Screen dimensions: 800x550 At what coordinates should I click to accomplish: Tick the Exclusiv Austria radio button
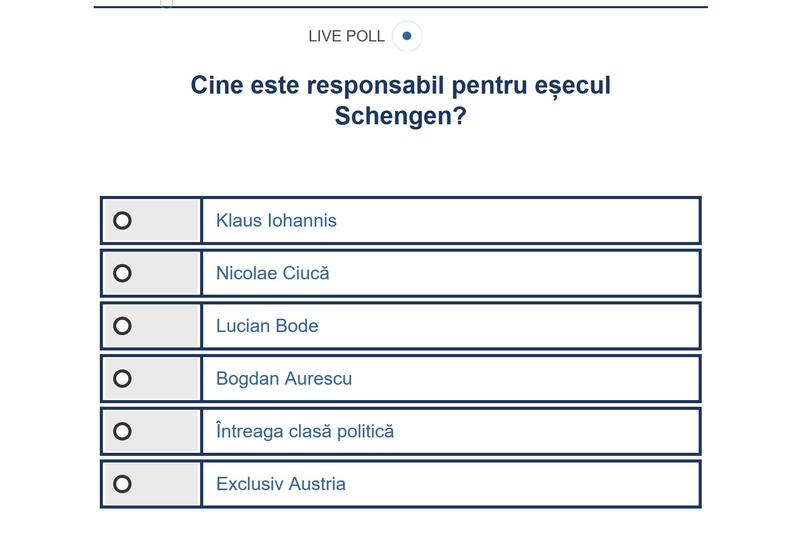point(122,484)
